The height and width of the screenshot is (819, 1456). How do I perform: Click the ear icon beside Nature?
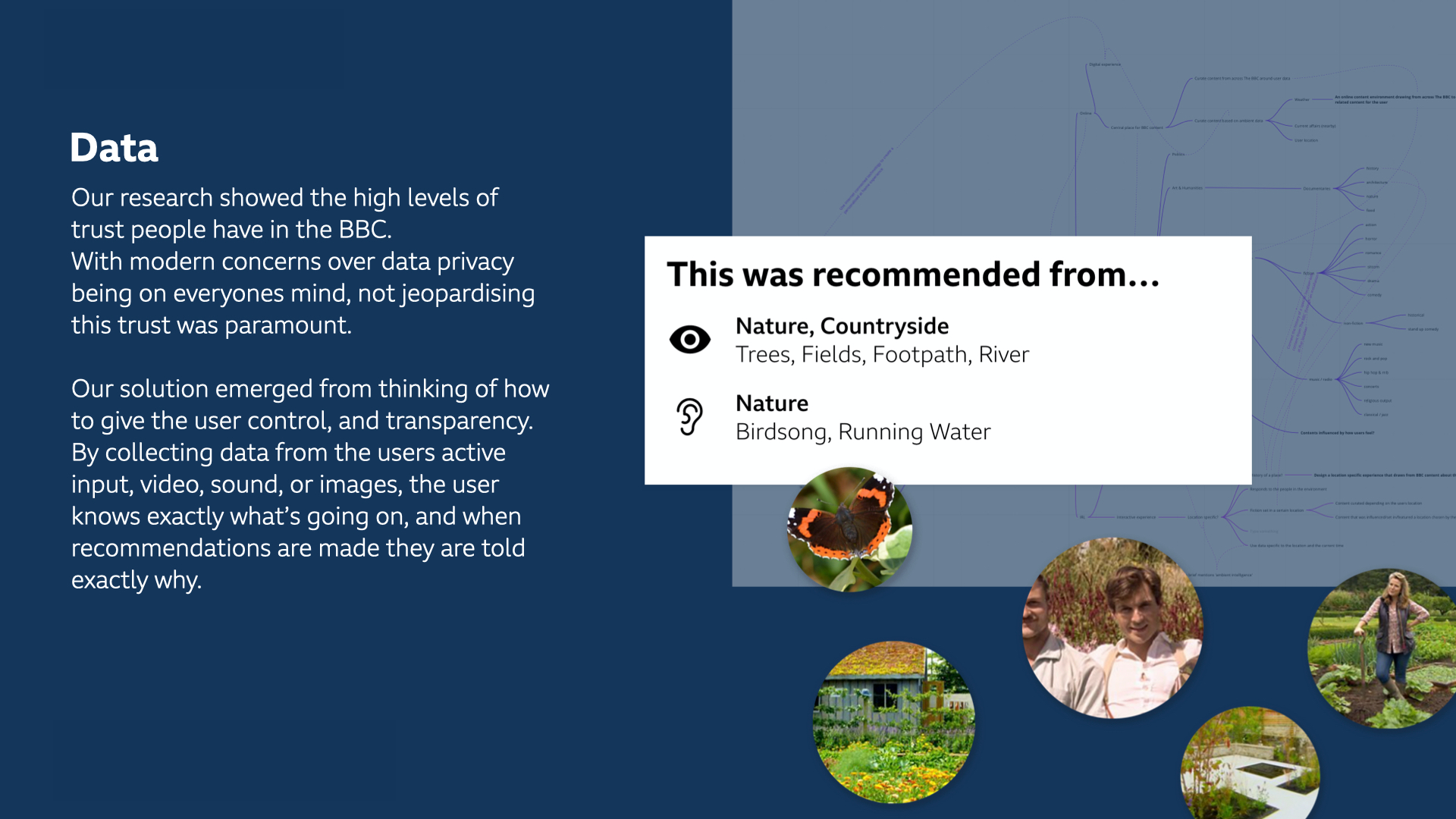689,416
